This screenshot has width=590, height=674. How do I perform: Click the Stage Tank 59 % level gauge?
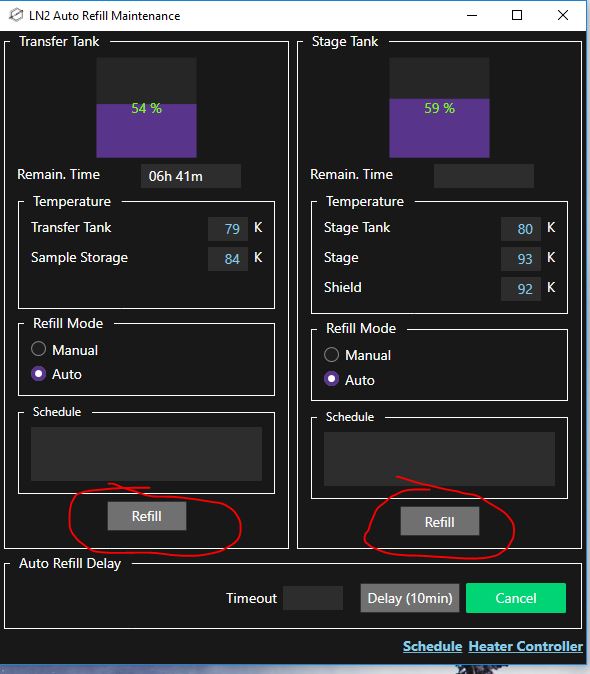click(x=439, y=107)
